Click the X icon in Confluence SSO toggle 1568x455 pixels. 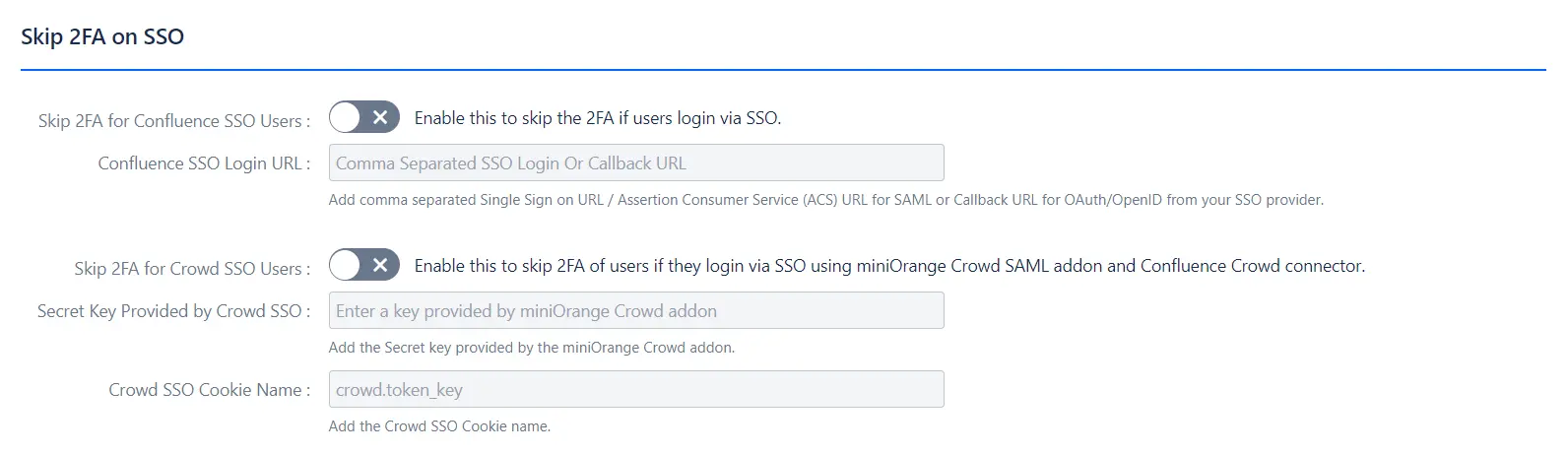click(x=380, y=118)
